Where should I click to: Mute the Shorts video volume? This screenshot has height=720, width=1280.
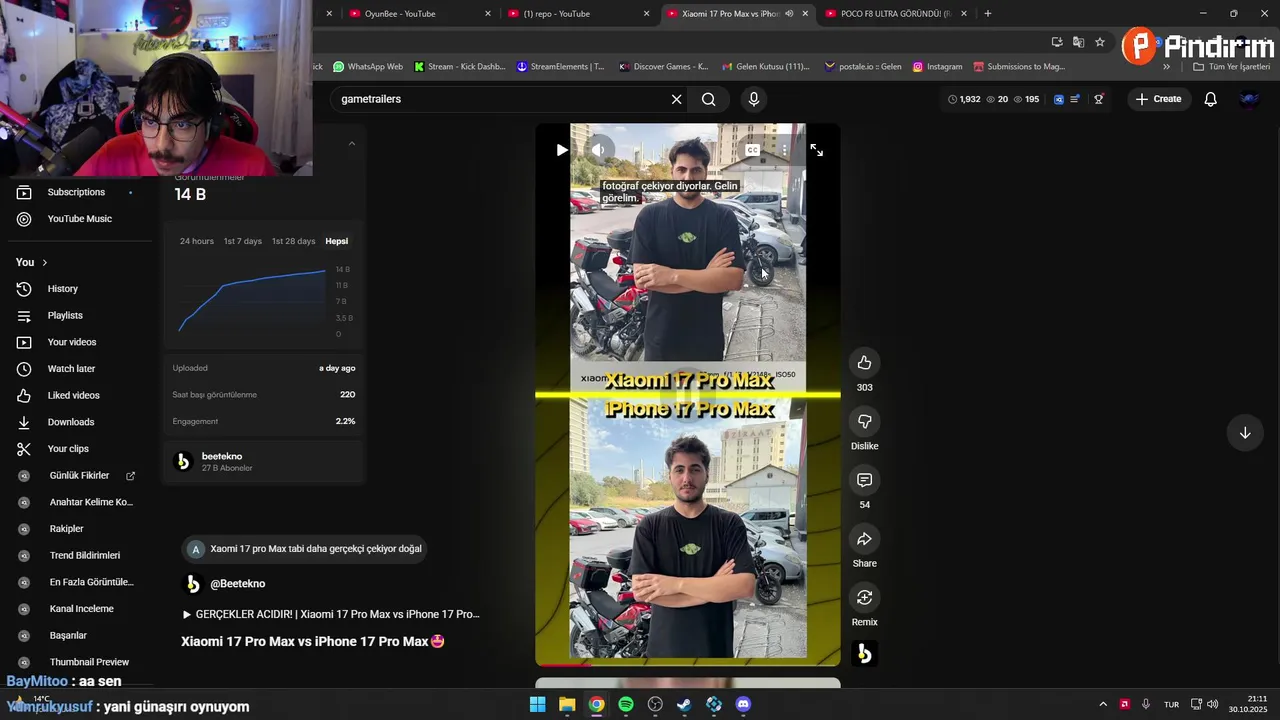click(x=598, y=150)
